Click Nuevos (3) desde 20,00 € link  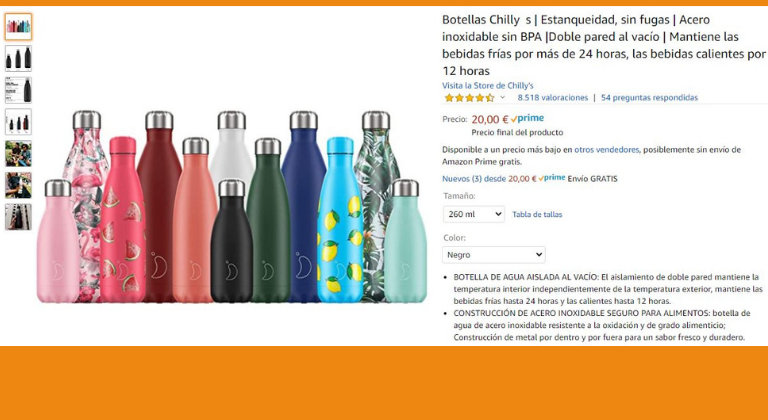tap(489, 179)
